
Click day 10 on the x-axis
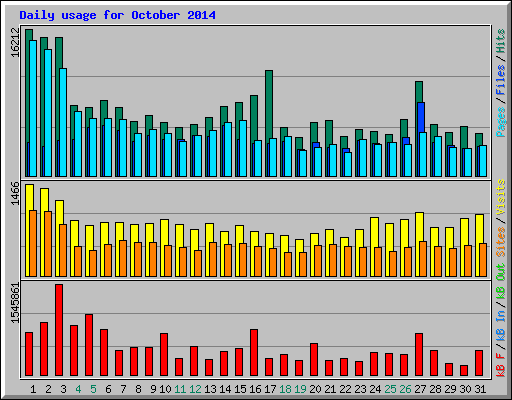tap(165, 389)
